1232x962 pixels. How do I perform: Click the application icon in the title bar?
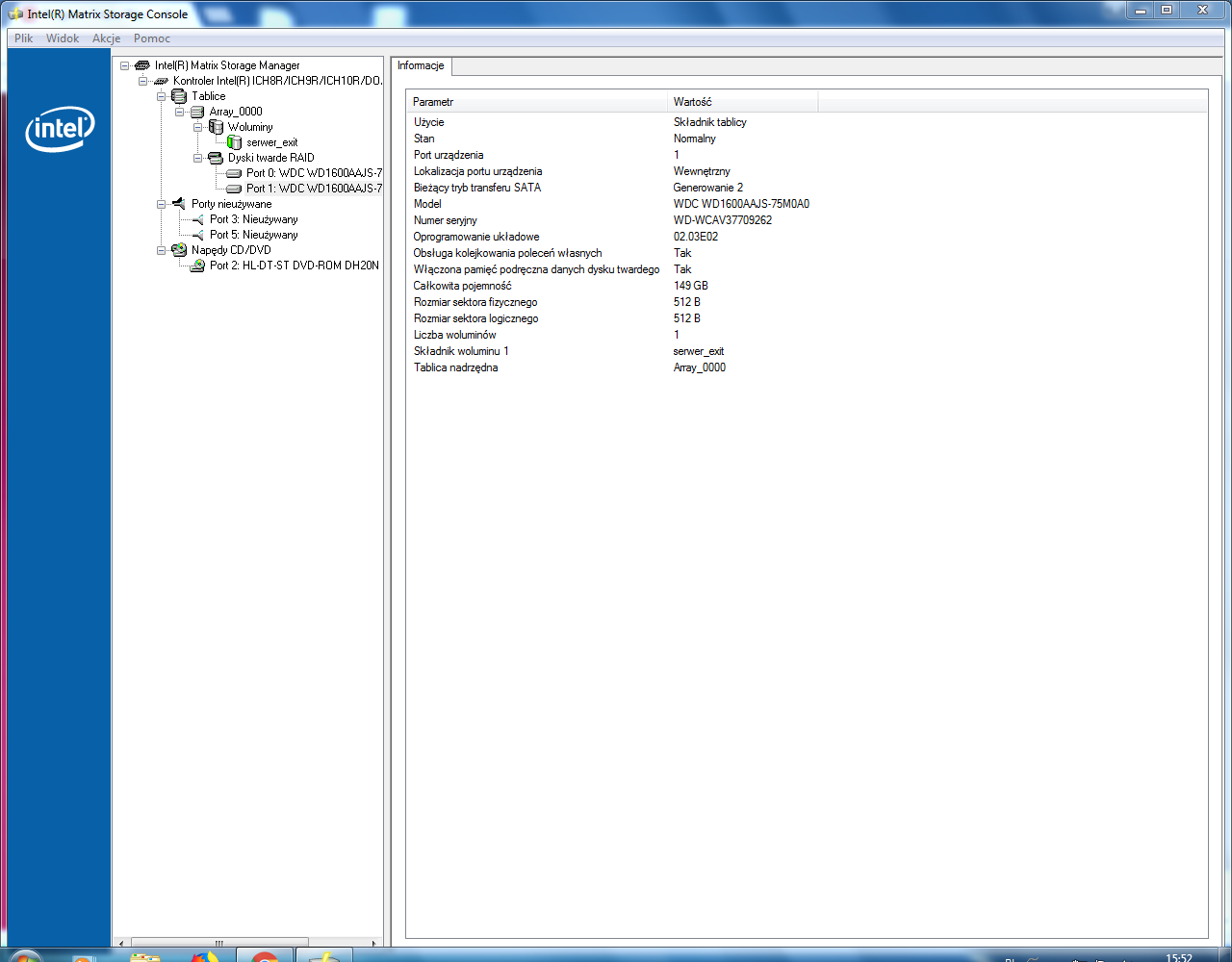(15, 14)
